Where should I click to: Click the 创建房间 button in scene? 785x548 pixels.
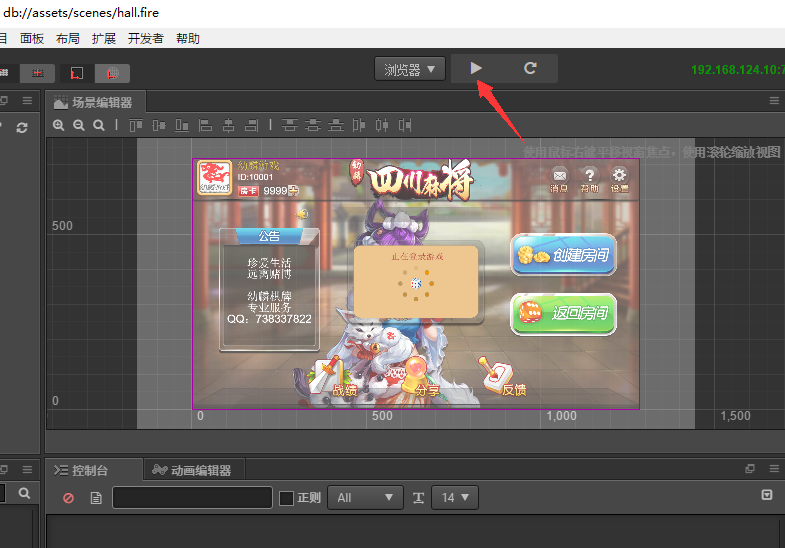coord(563,255)
